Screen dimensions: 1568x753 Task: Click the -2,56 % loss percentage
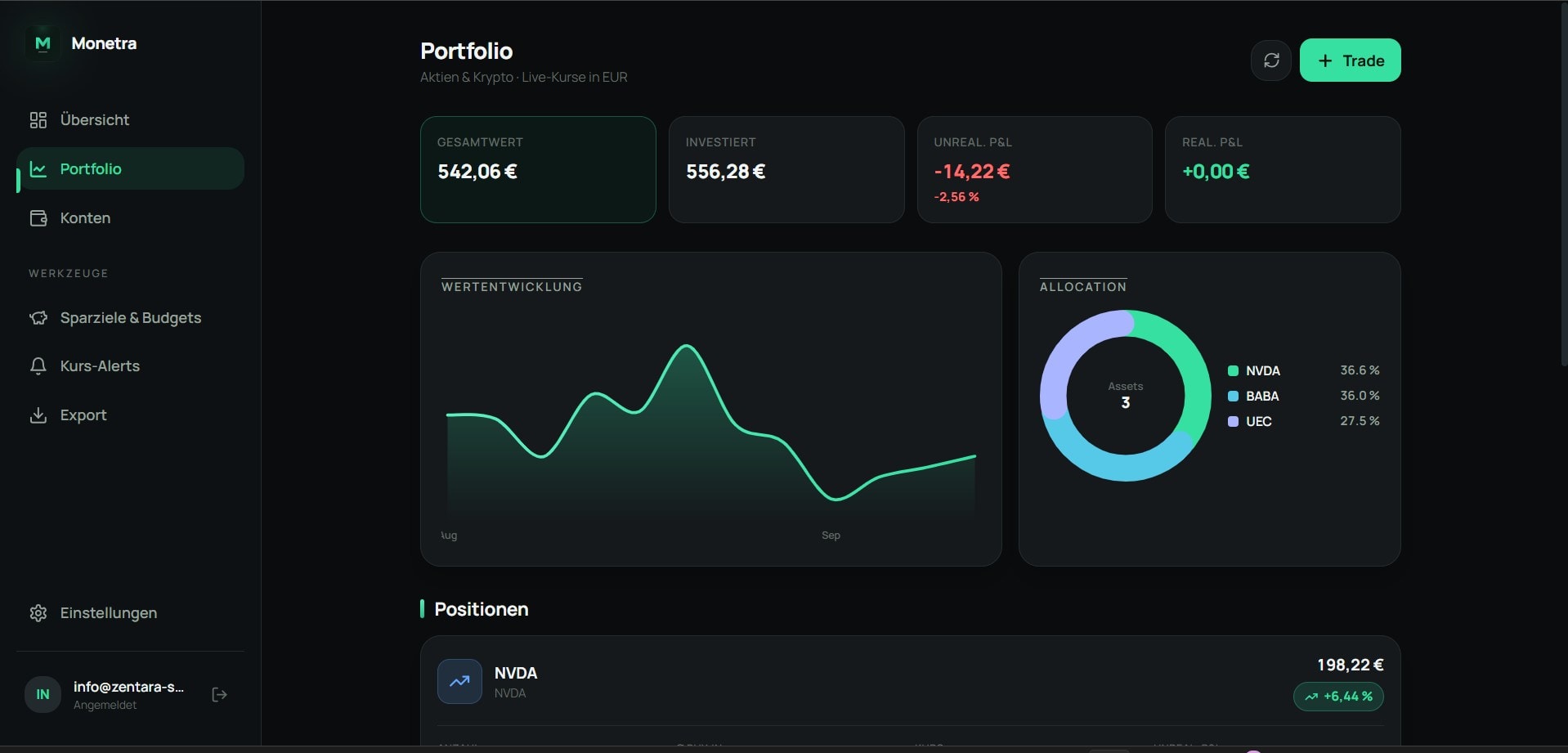[x=956, y=197]
